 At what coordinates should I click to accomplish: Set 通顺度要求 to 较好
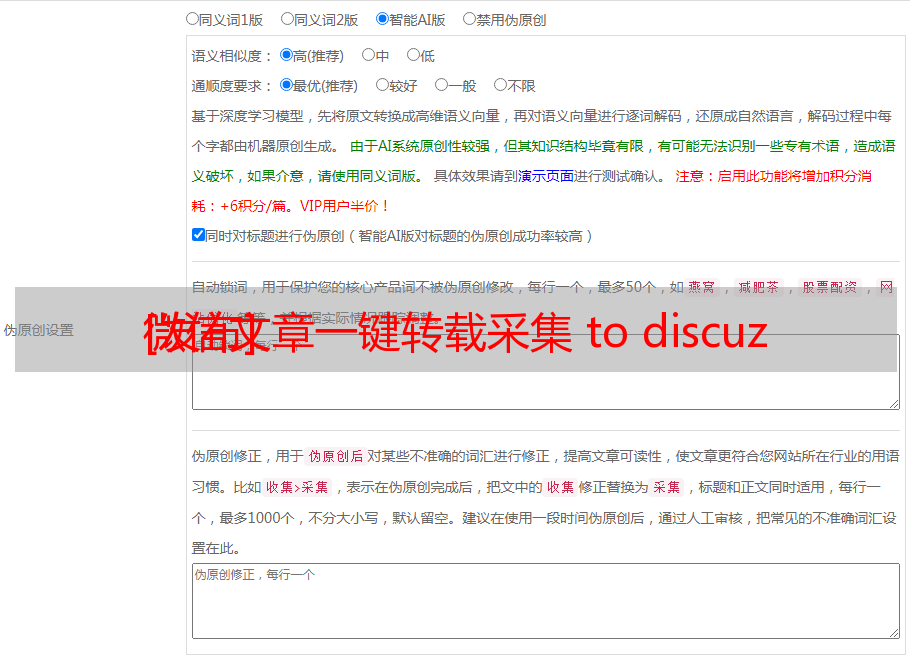[382, 85]
